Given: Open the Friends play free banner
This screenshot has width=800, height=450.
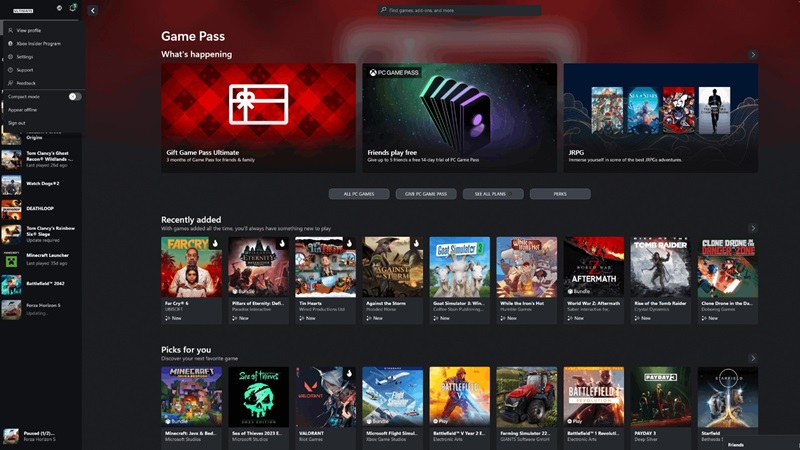Looking at the screenshot, I should [460, 118].
